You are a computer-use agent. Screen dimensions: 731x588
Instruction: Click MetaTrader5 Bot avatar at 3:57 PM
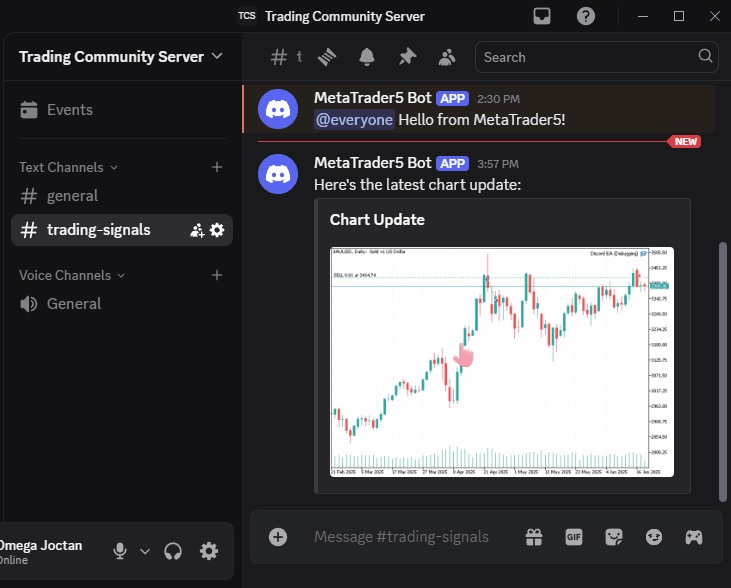coord(278,174)
